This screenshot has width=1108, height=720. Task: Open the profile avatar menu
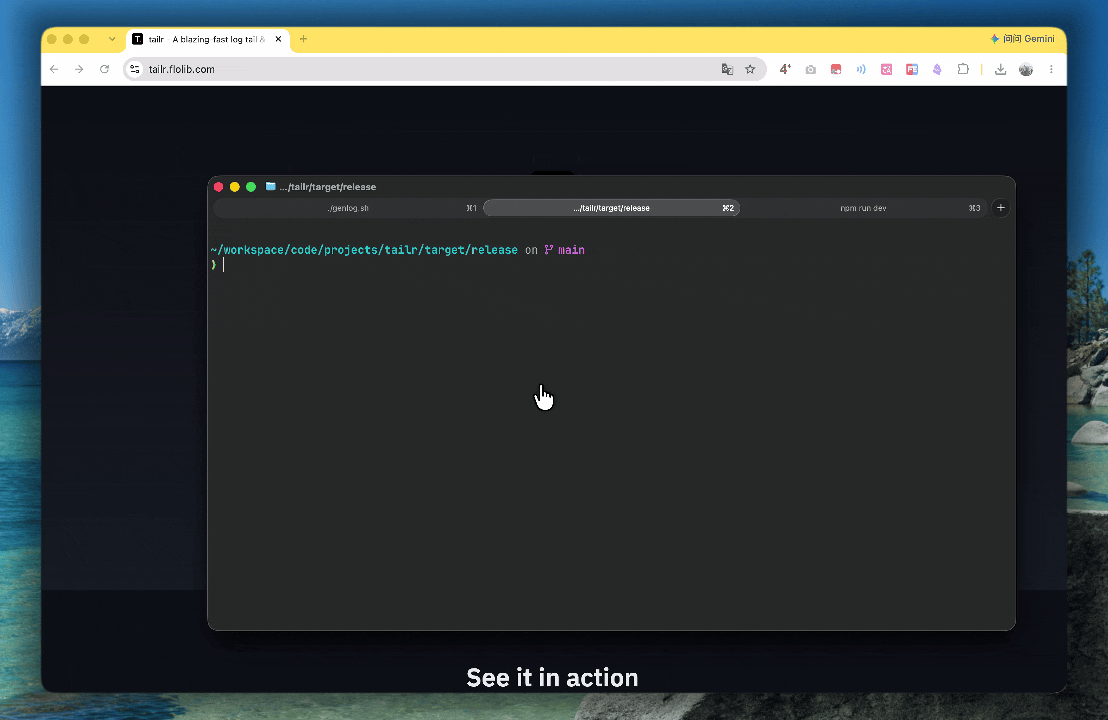point(1026,69)
